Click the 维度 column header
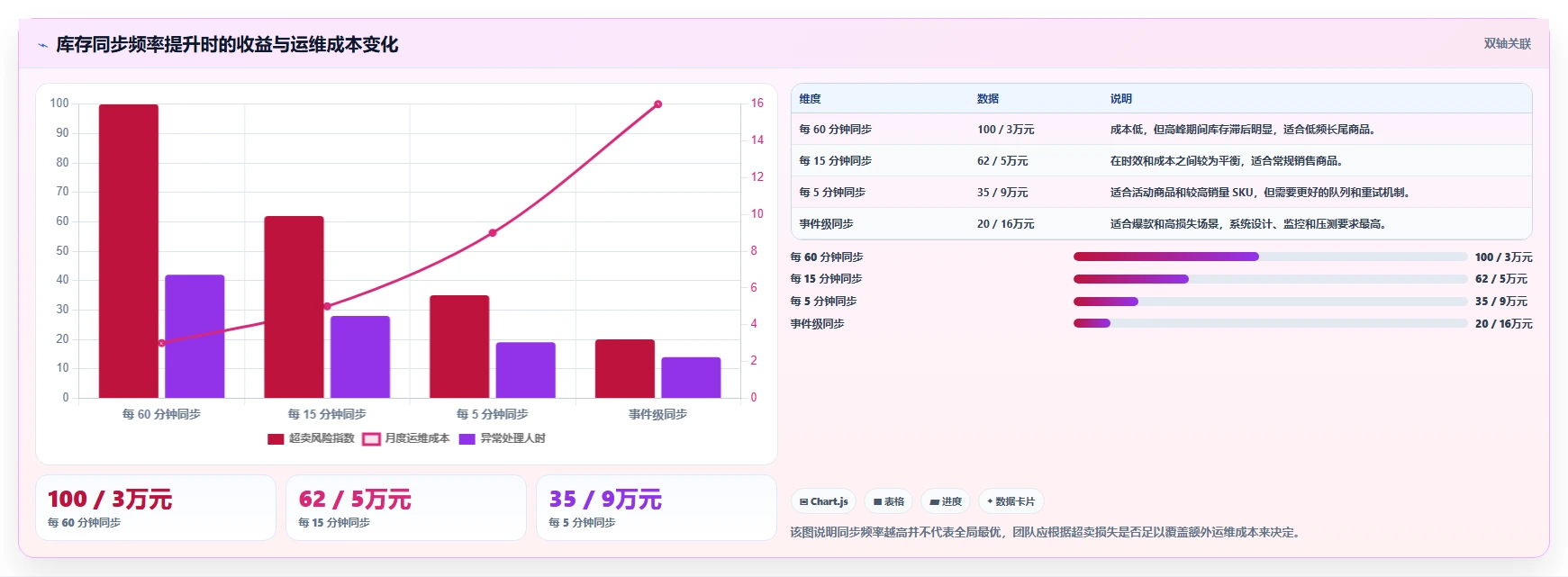This screenshot has width=1568, height=577. tap(811, 99)
